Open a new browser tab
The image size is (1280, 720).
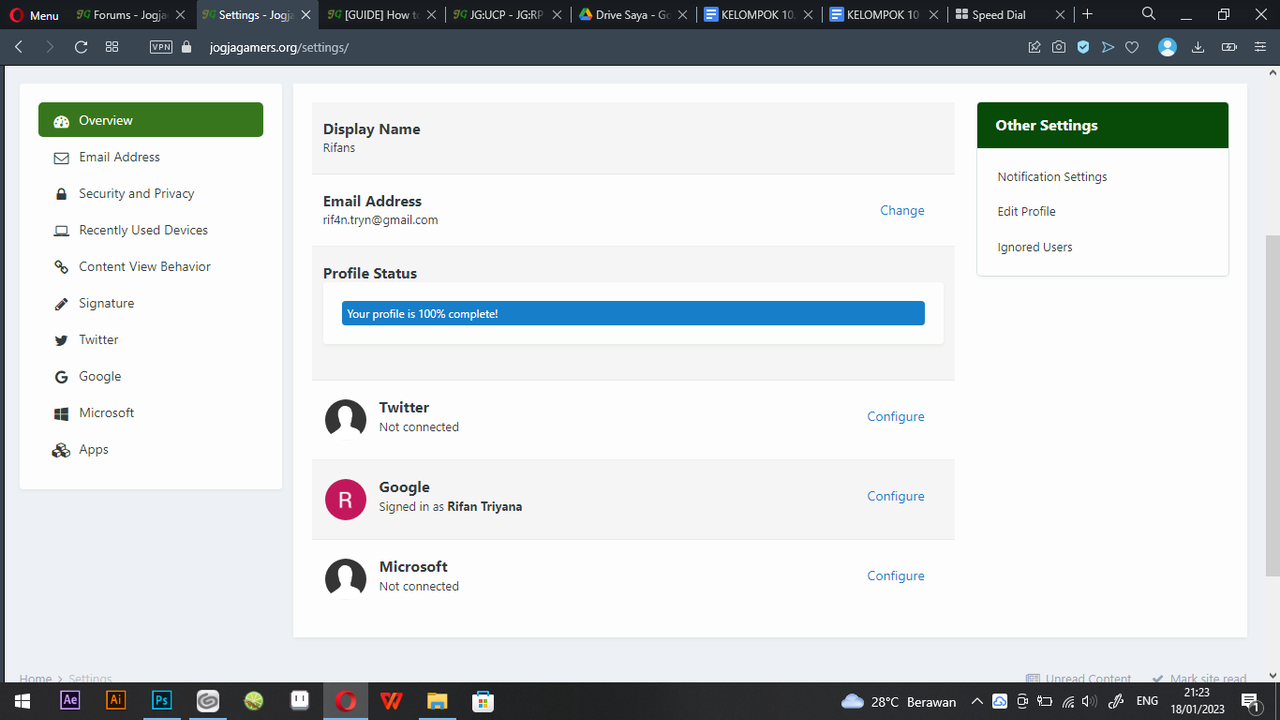click(x=1087, y=15)
